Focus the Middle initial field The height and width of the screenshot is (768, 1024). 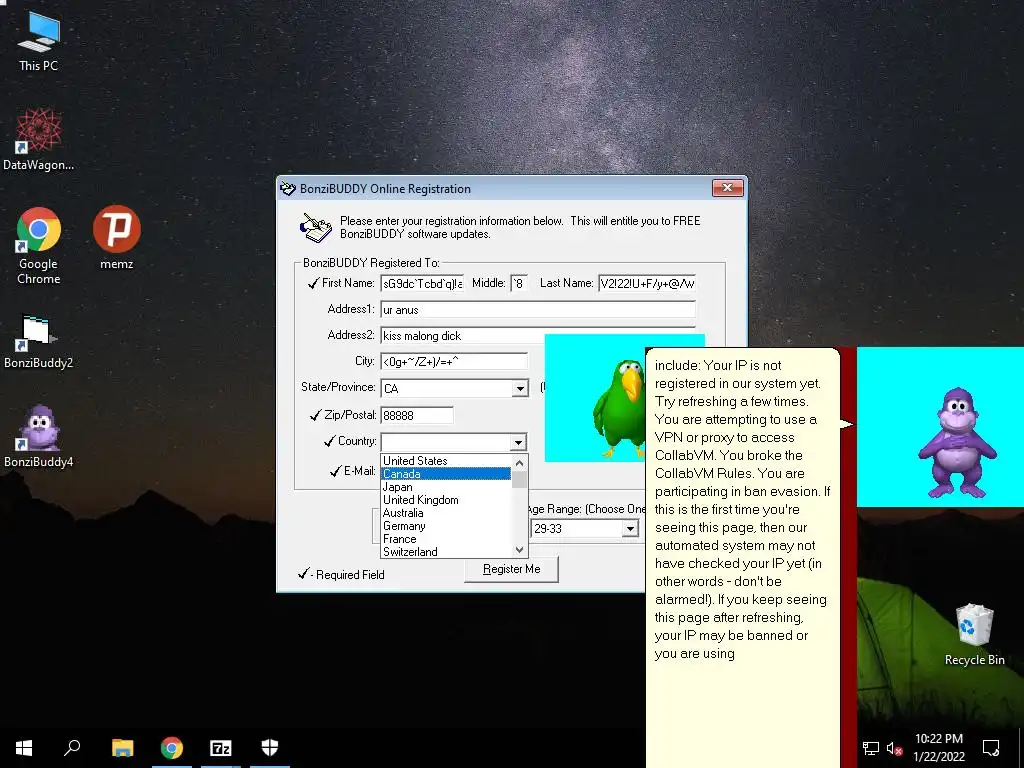(x=519, y=283)
